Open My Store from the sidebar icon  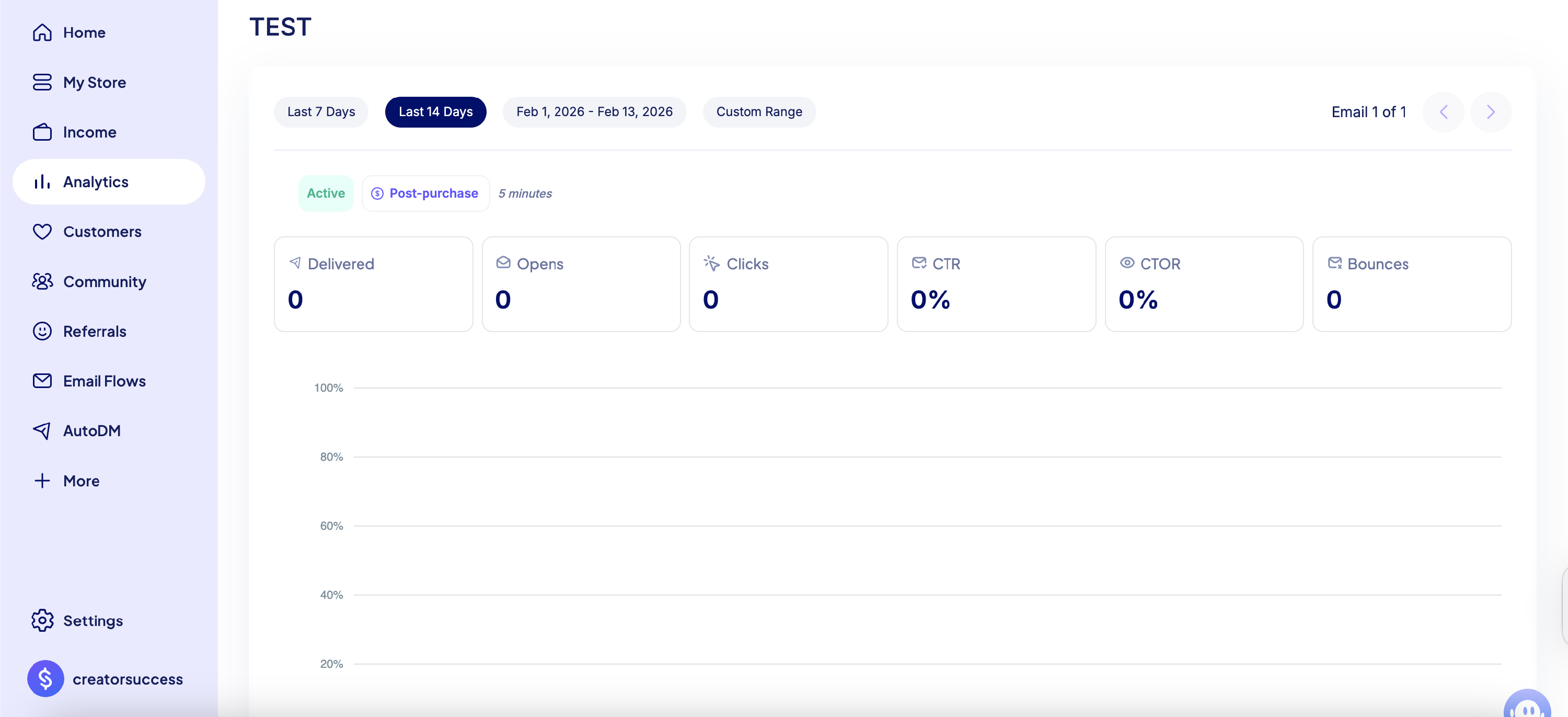click(x=42, y=82)
